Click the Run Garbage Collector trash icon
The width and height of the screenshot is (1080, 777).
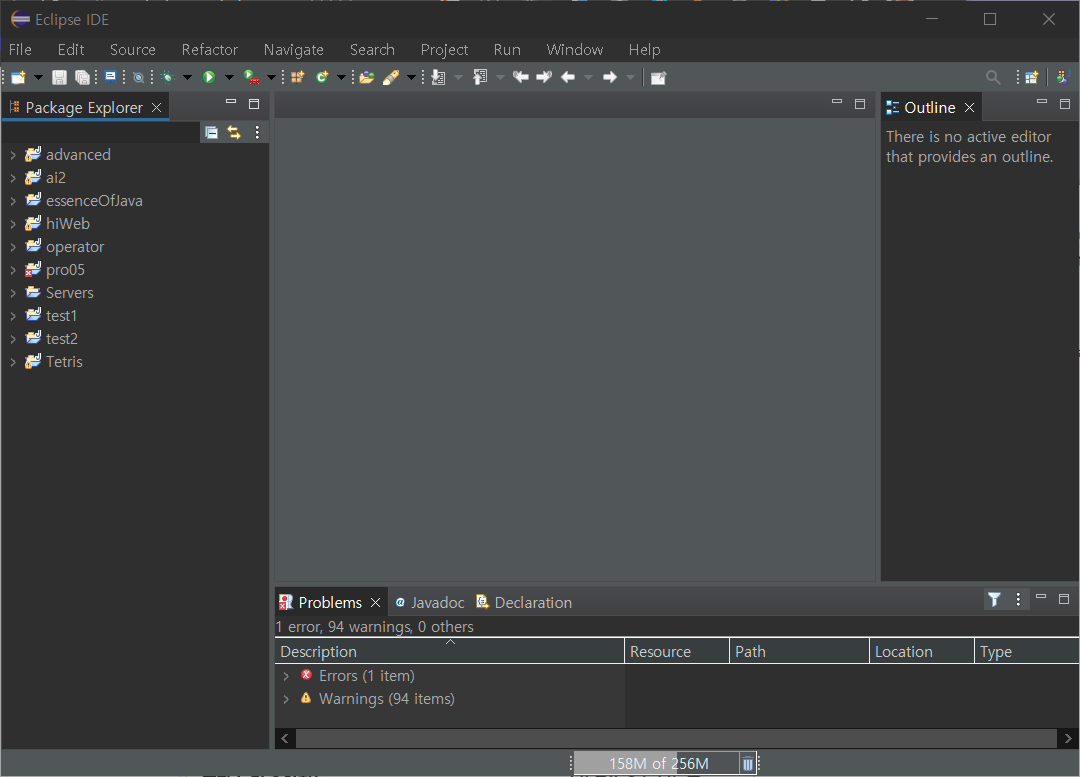click(747, 763)
